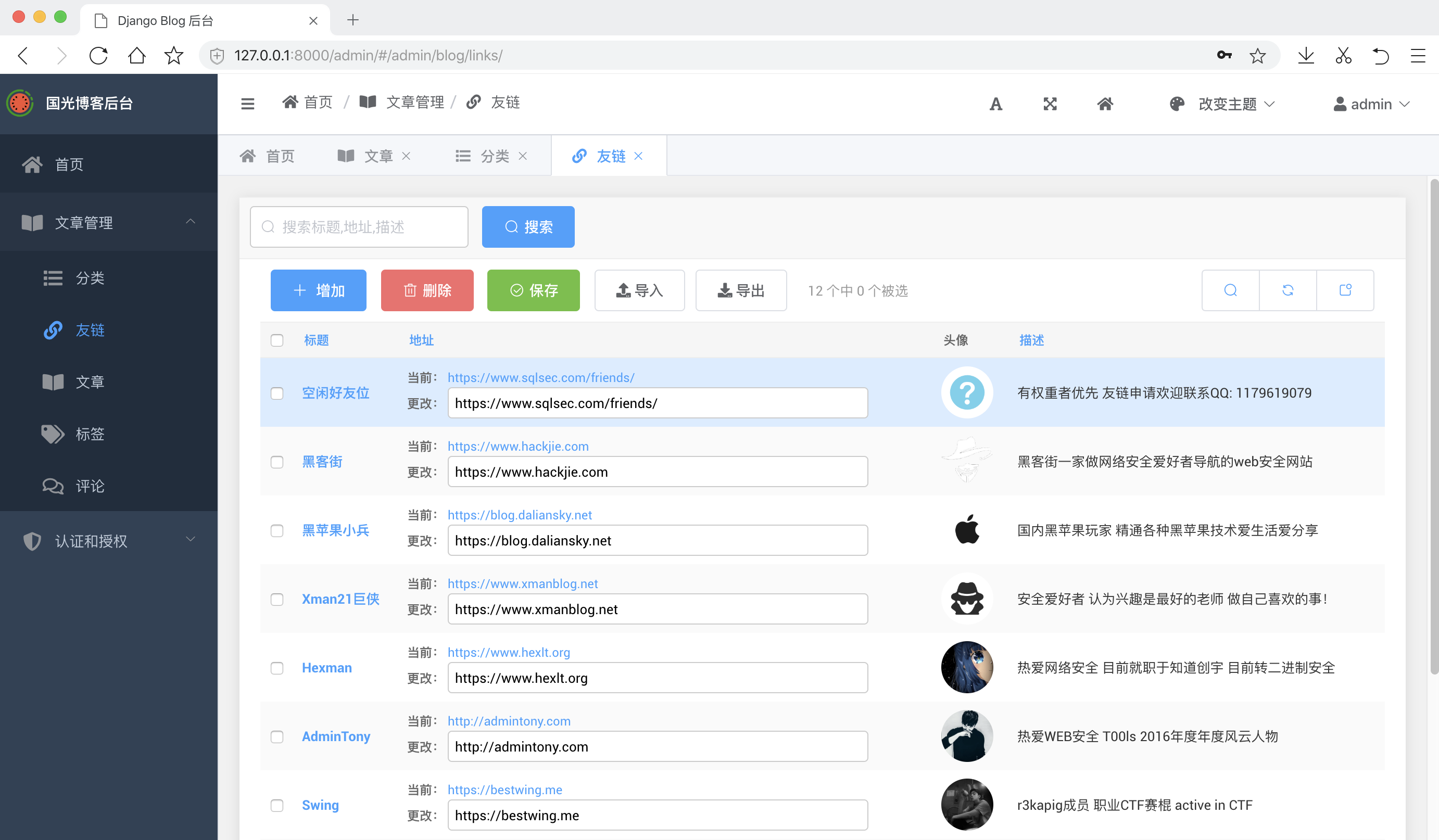
Task: Select the Hexman row checkbox
Action: (x=277, y=668)
